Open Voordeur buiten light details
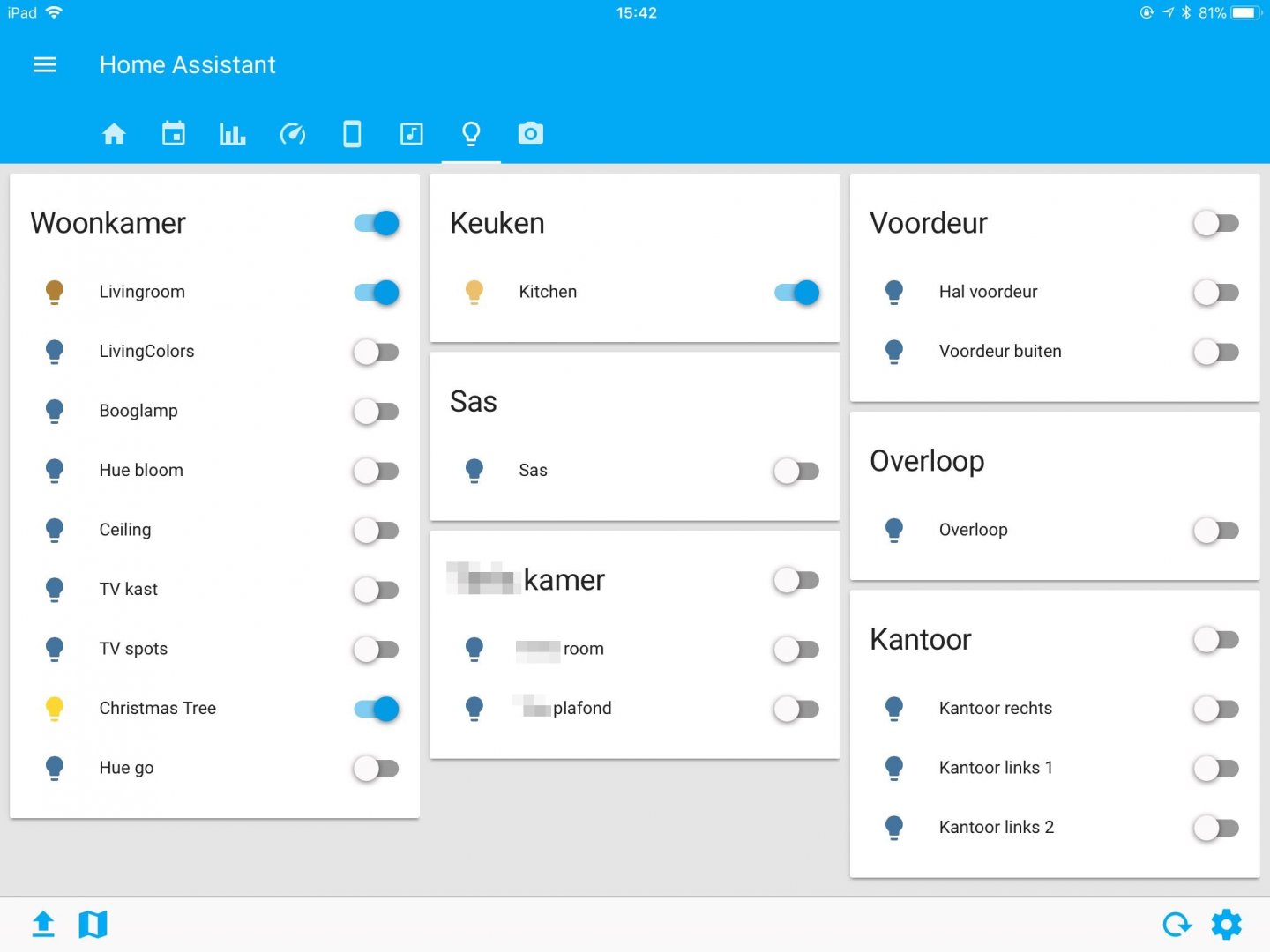This screenshot has height=952, width=1270. pos(1000,351)
